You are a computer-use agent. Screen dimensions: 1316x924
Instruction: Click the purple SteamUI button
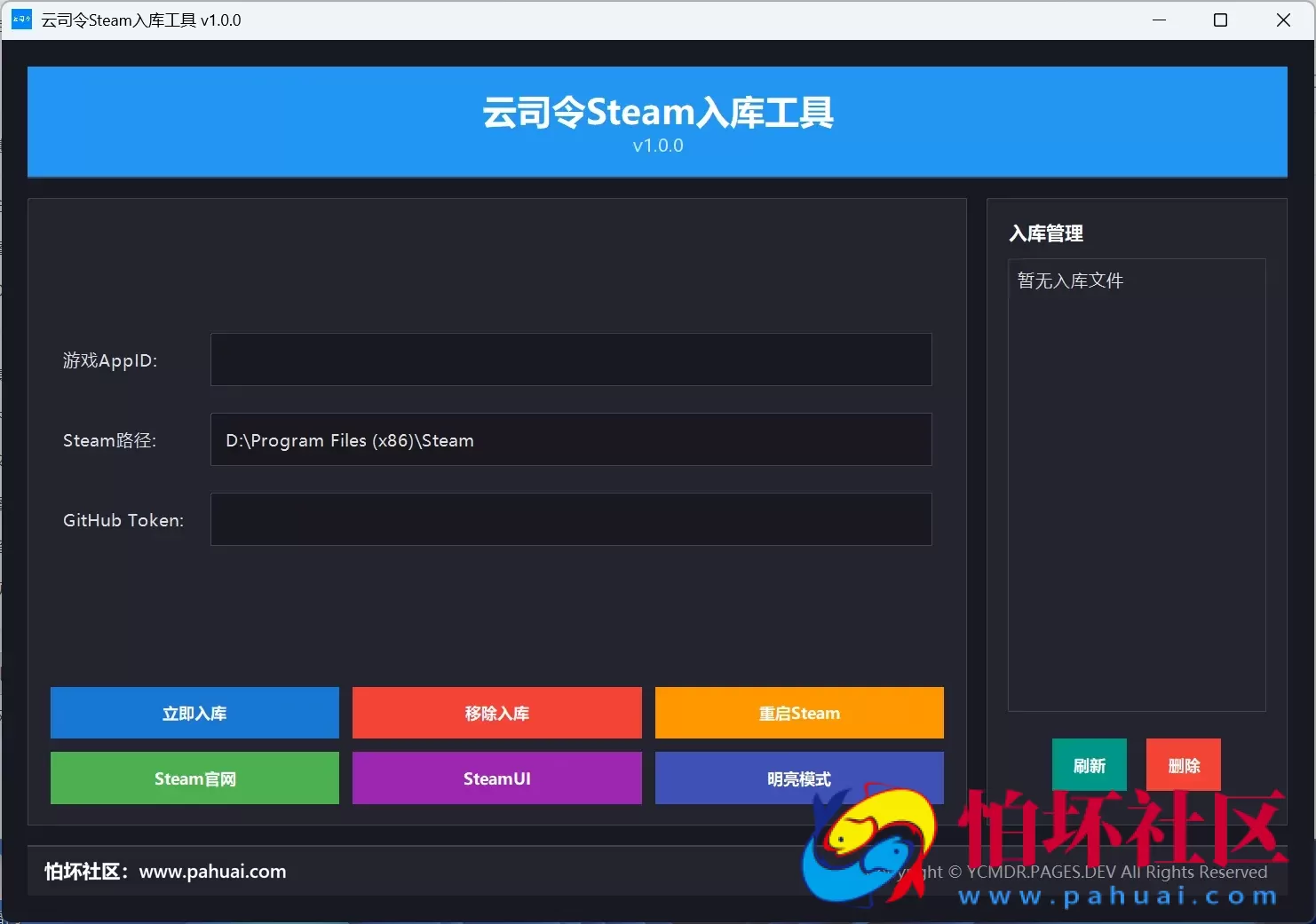click(x=496, y=778)
